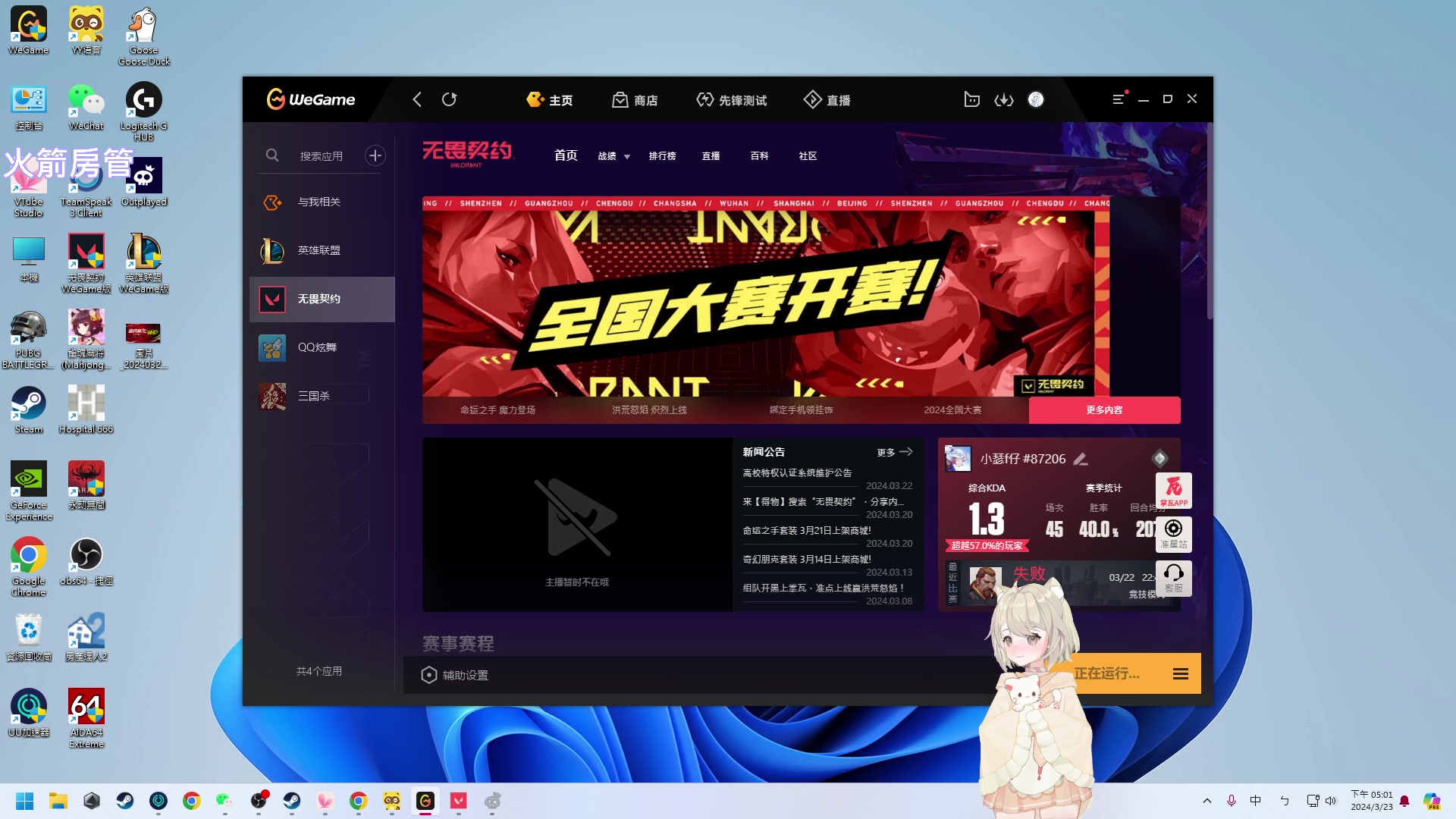Screen dimensions: 1456x819
Task: Click the edit pencil next to 小瑟仔 #87206
Action: [x=1081, y=460]
